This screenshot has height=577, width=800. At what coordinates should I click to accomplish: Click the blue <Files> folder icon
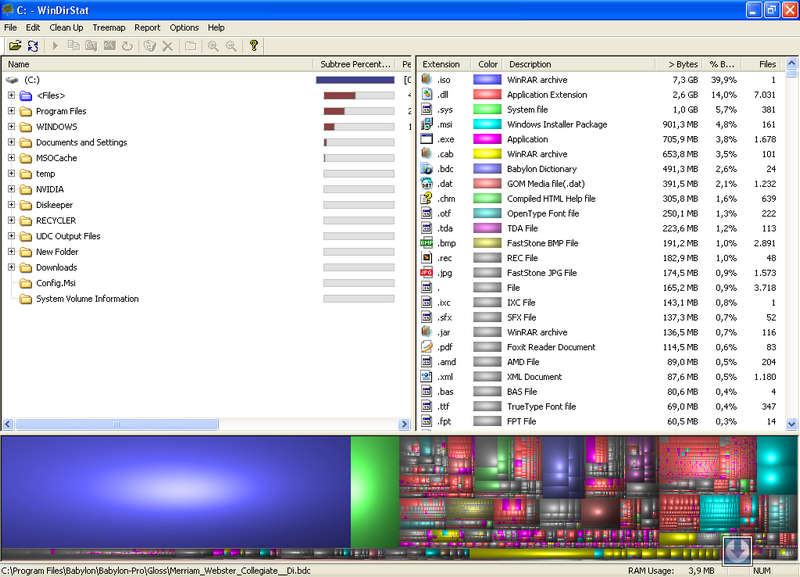(x=26, y=95)
